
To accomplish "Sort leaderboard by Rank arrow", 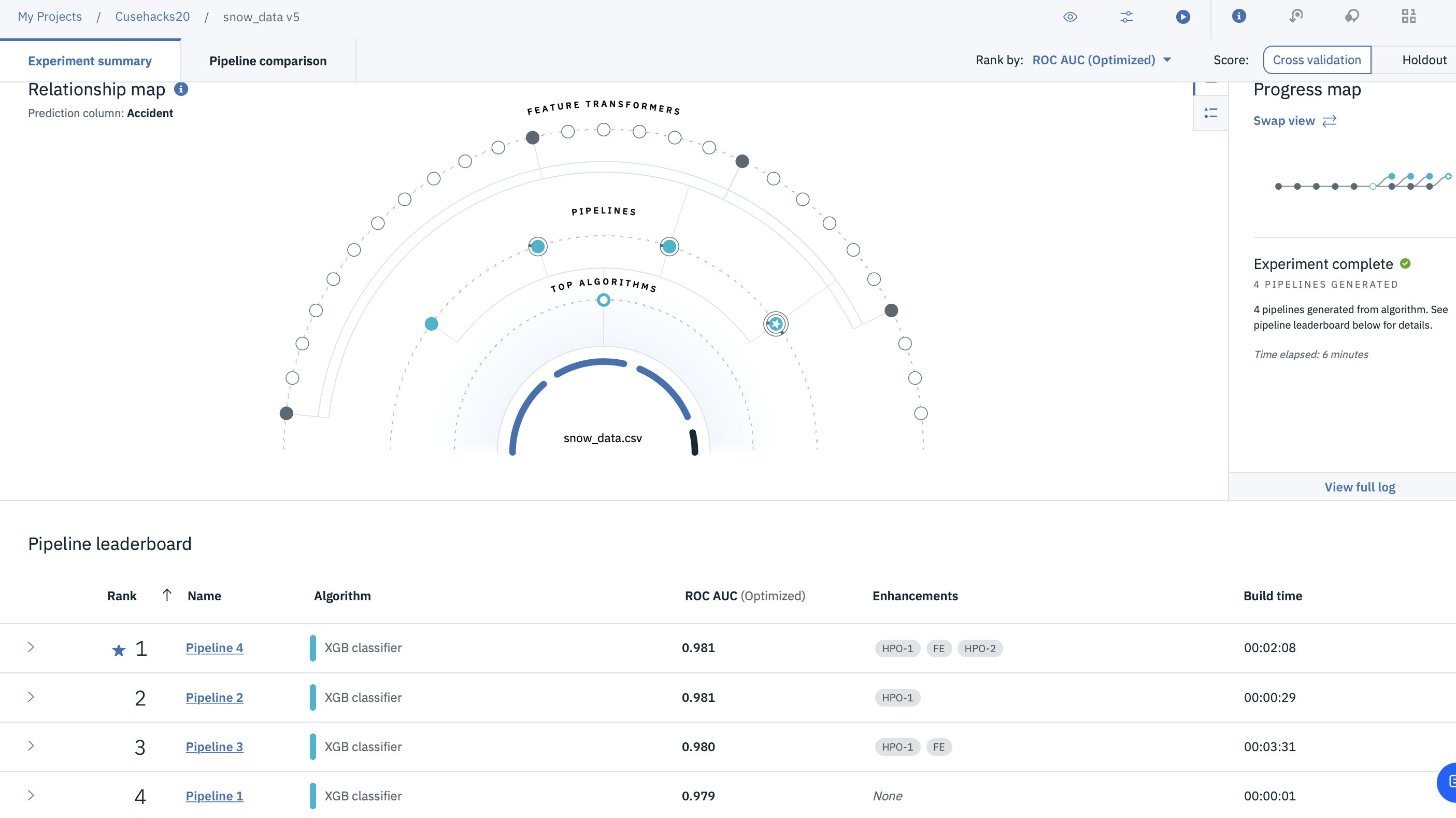I will click(167, 595).
